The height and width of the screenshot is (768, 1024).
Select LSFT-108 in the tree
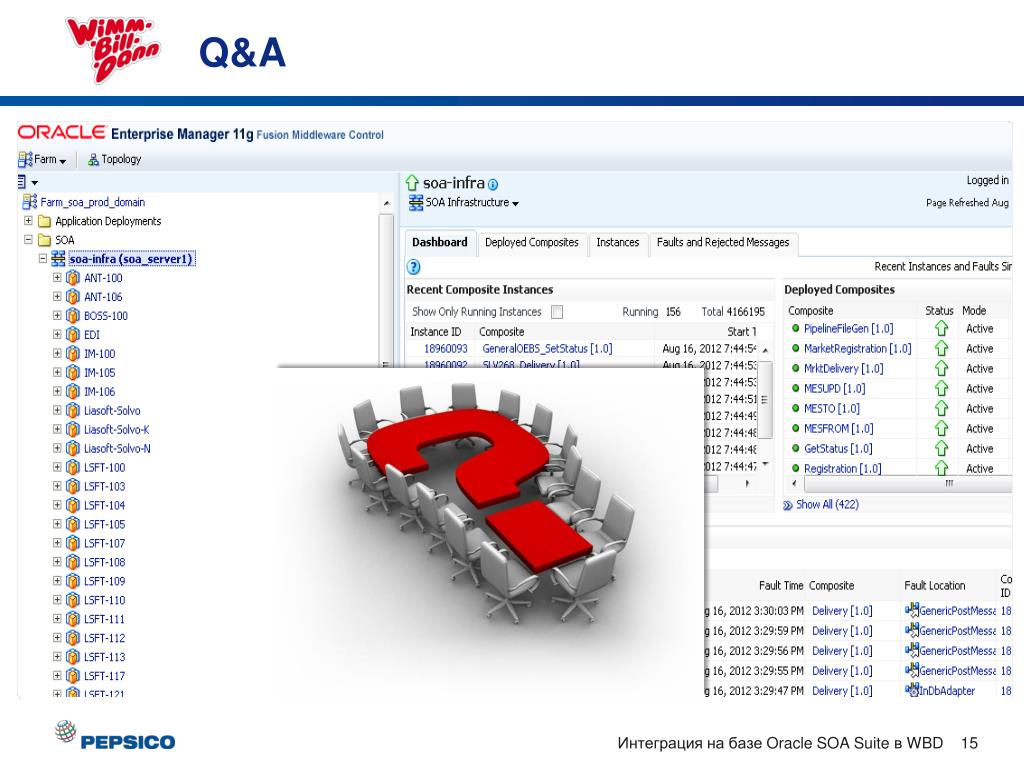pos(104,562)
